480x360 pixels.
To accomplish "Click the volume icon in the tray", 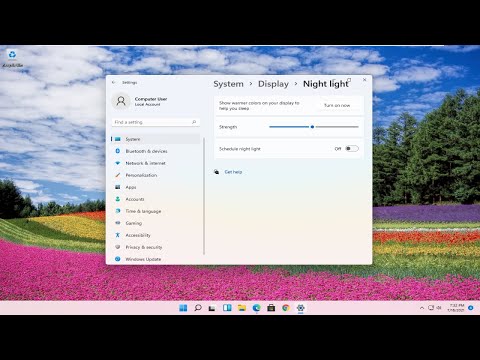I will pos(439,308).
